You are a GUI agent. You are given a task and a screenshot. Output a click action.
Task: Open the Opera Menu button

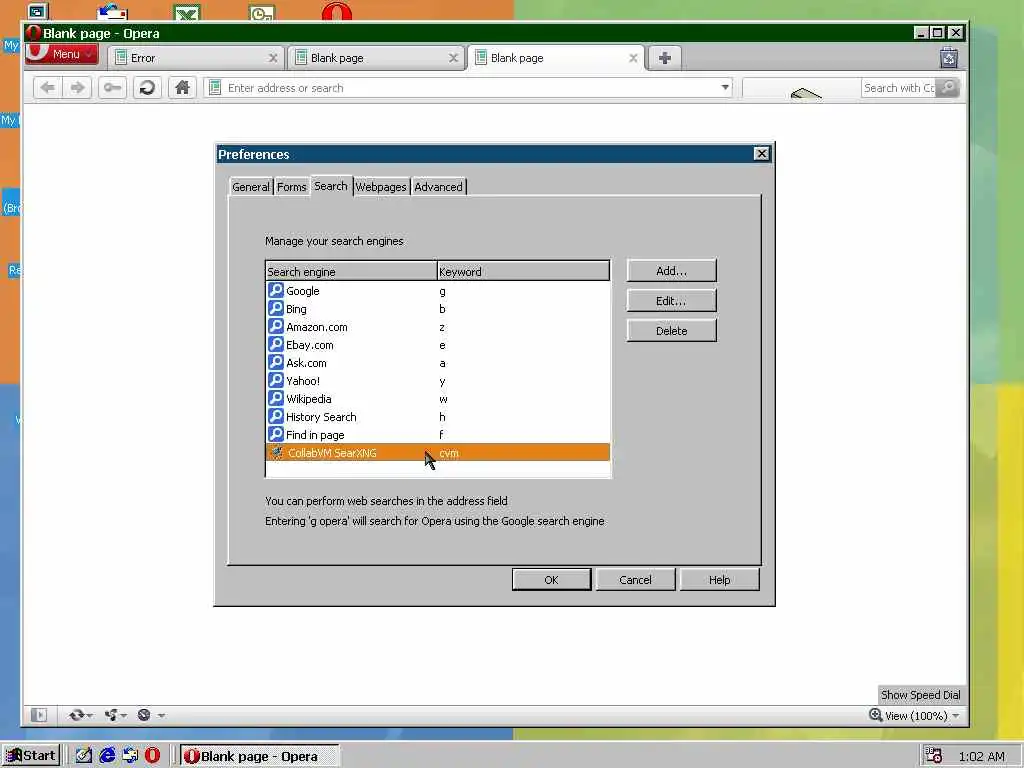(x=62, y=54)
